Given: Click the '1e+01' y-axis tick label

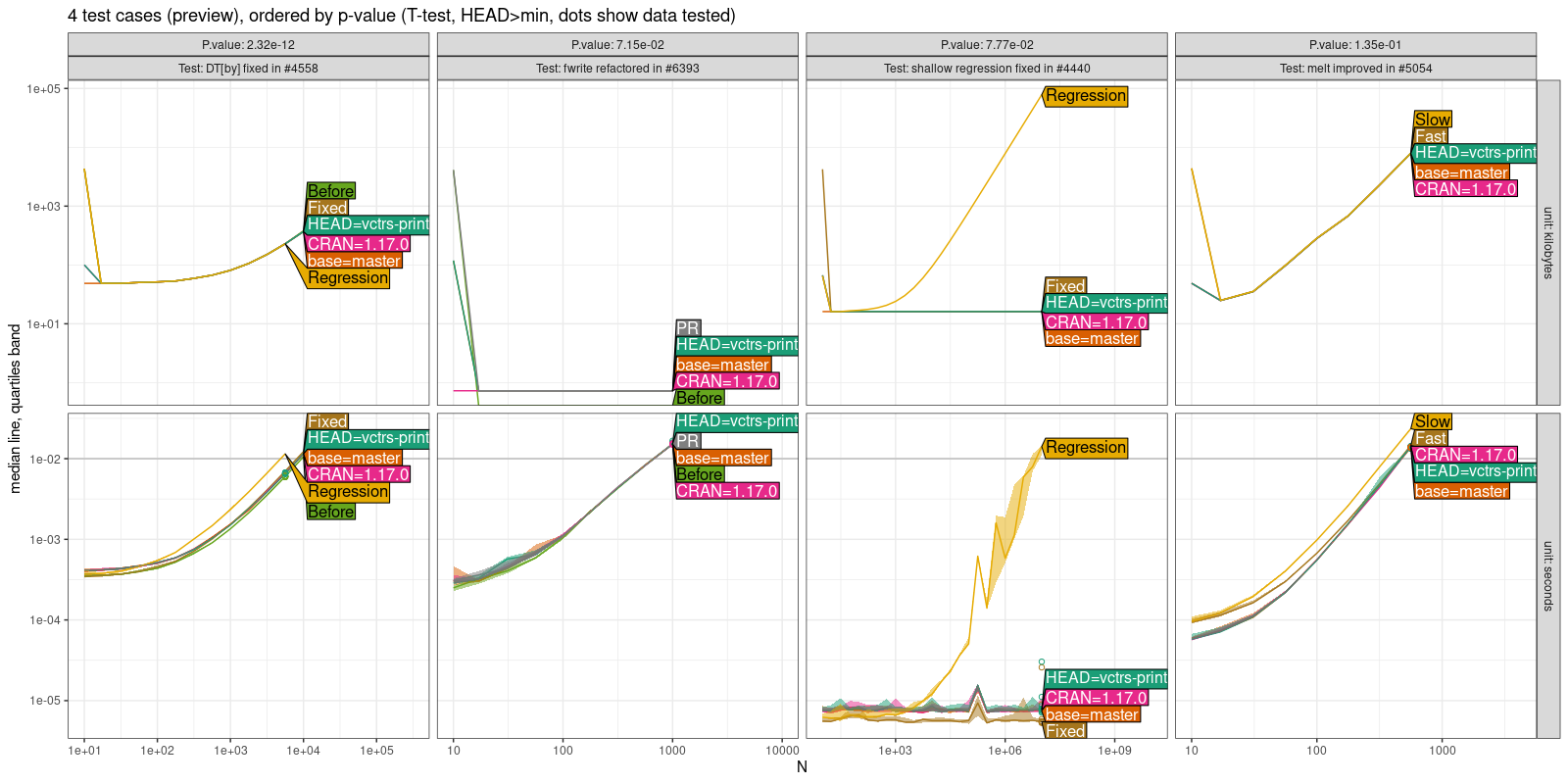Looking at the screenshot, I should pyautogui.click(x=44, y=324).
